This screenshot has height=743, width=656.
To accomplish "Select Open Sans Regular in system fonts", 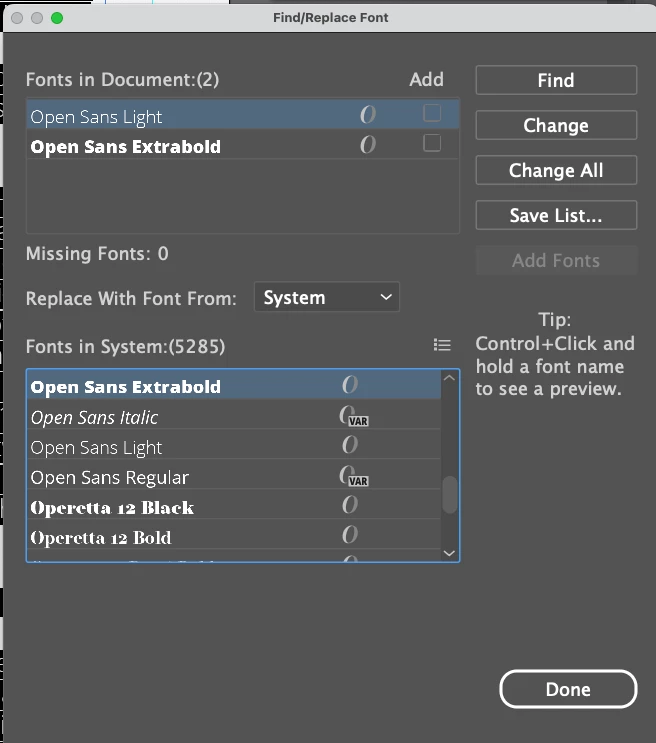I will 234,474.
